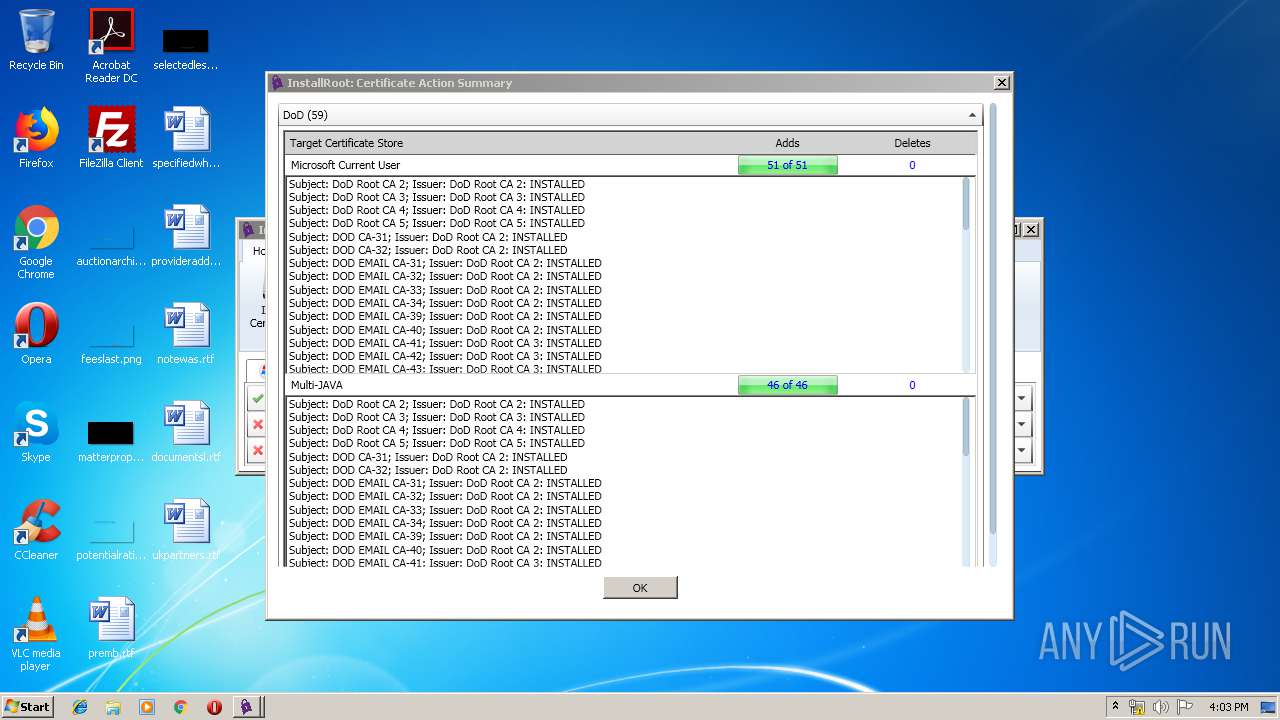Open the Start menu

28,707
